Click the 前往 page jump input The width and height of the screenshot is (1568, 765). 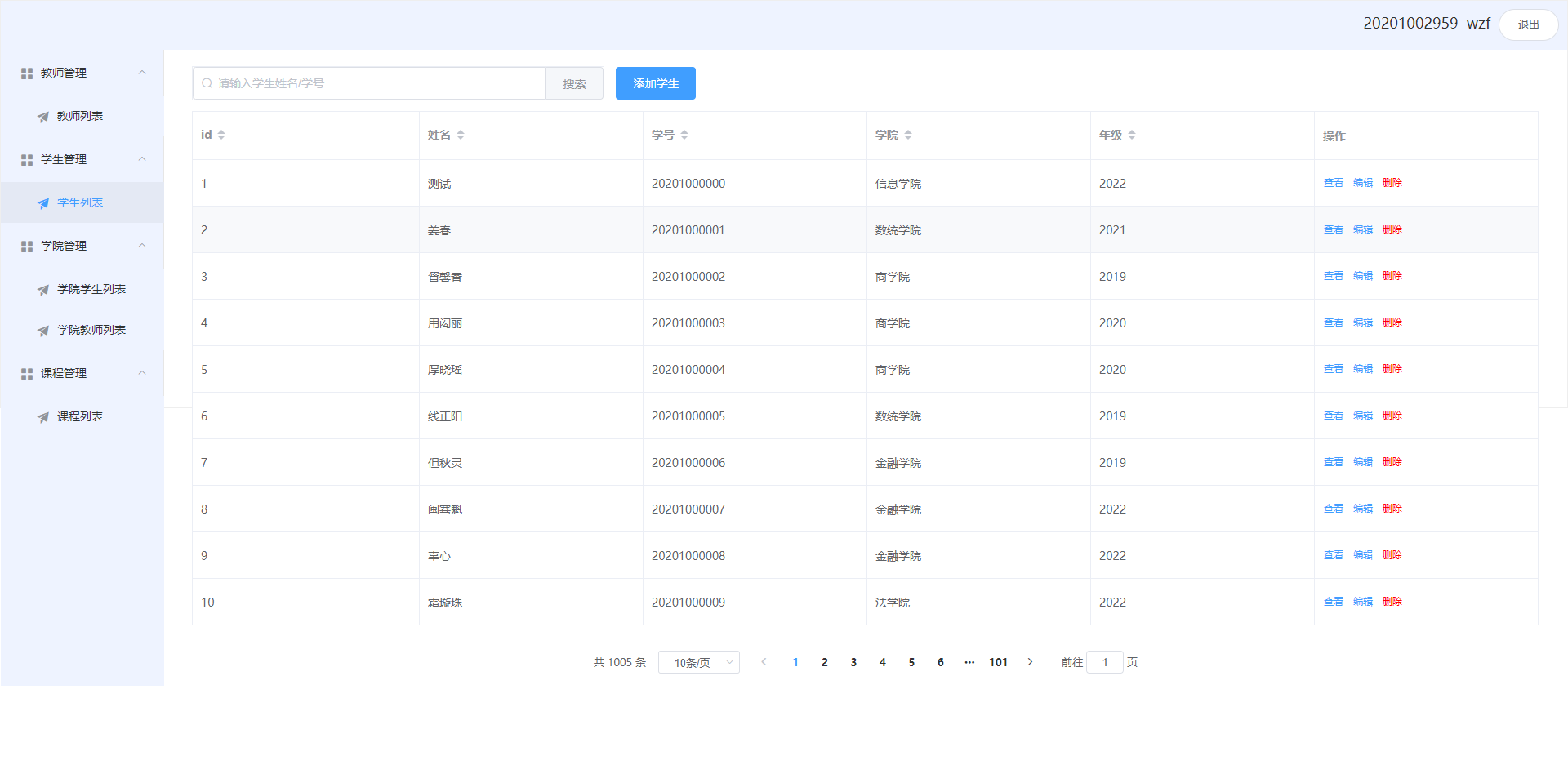coord(1105,662)
